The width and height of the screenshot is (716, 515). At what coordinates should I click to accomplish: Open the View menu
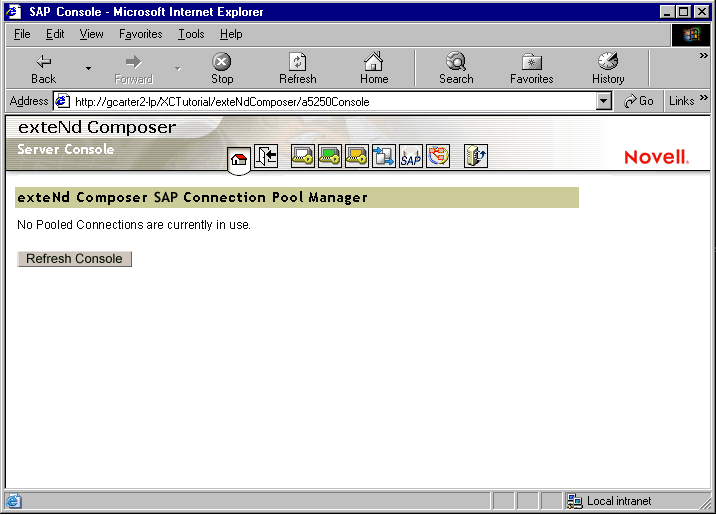pyautogui.click(x=91, y=34)
